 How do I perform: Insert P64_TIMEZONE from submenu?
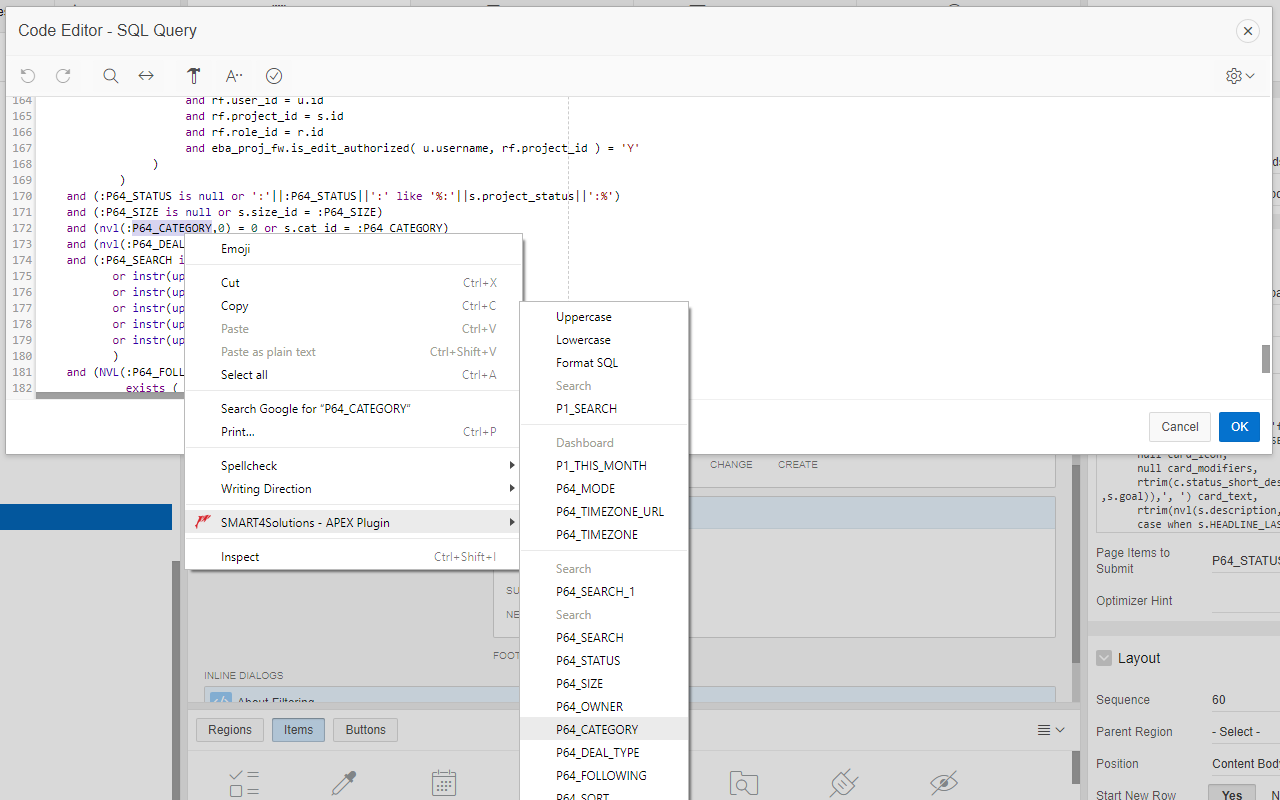(604, 535)
